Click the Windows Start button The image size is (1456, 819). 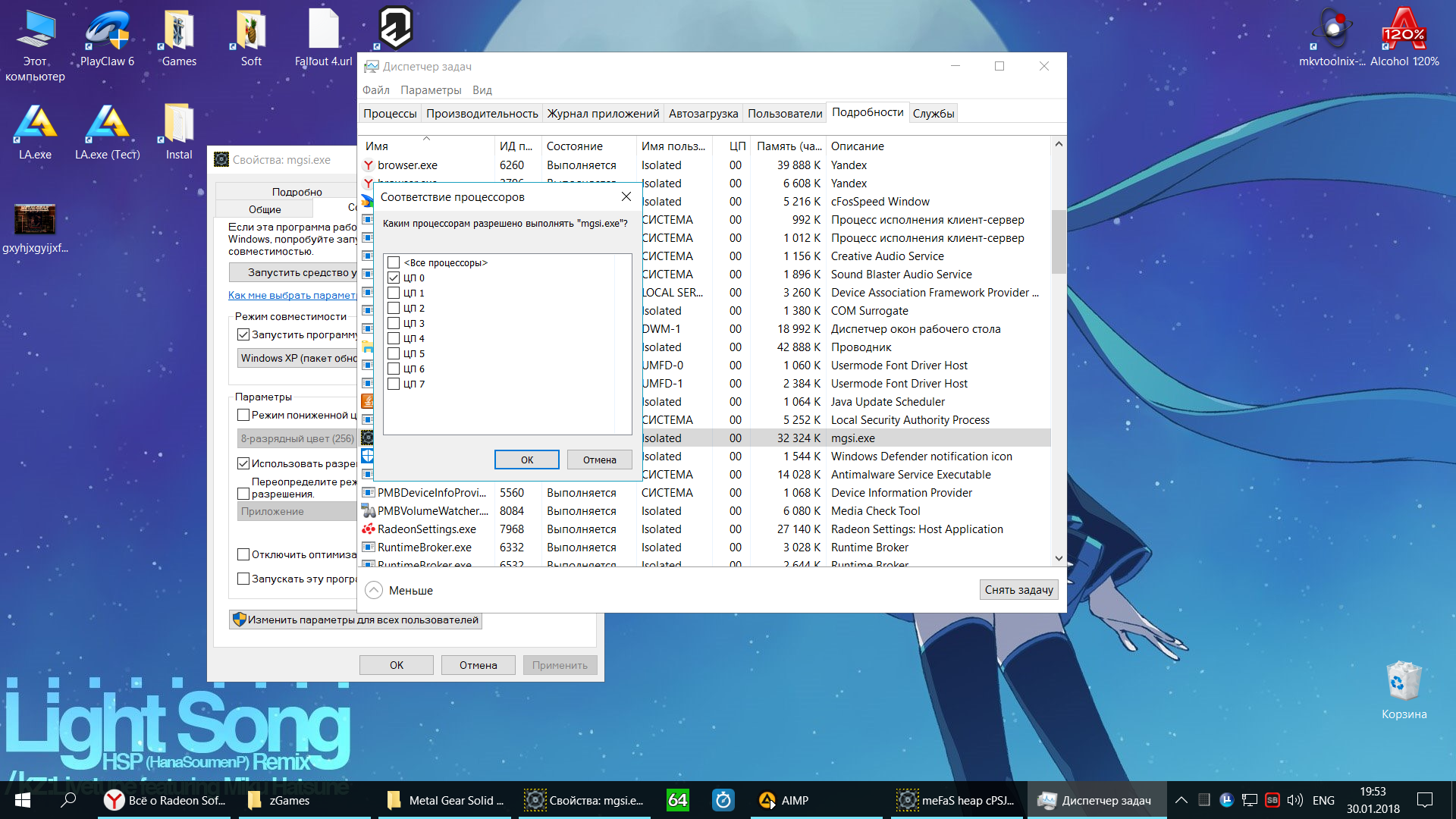coord(23,800)
